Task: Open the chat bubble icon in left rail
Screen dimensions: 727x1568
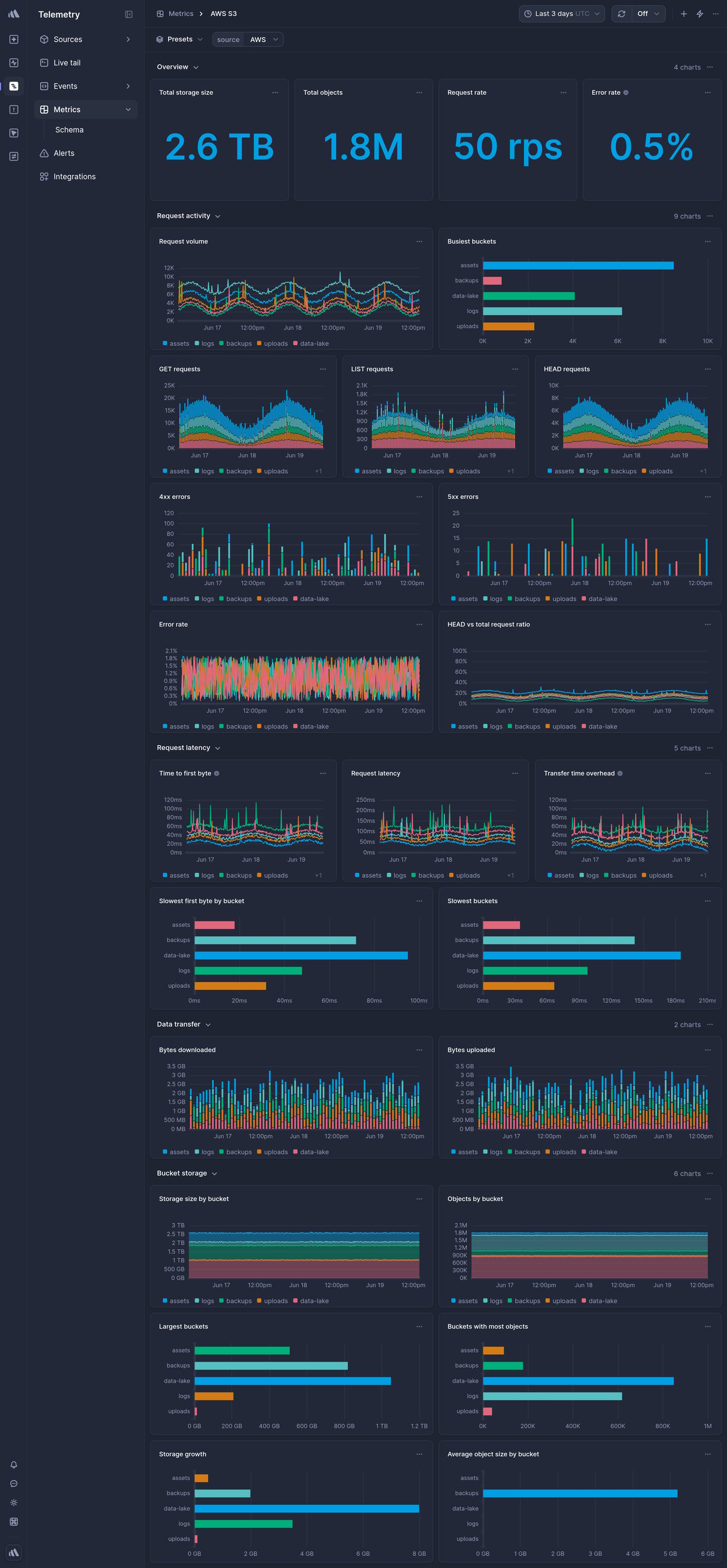Action: tap(14, 1483)
